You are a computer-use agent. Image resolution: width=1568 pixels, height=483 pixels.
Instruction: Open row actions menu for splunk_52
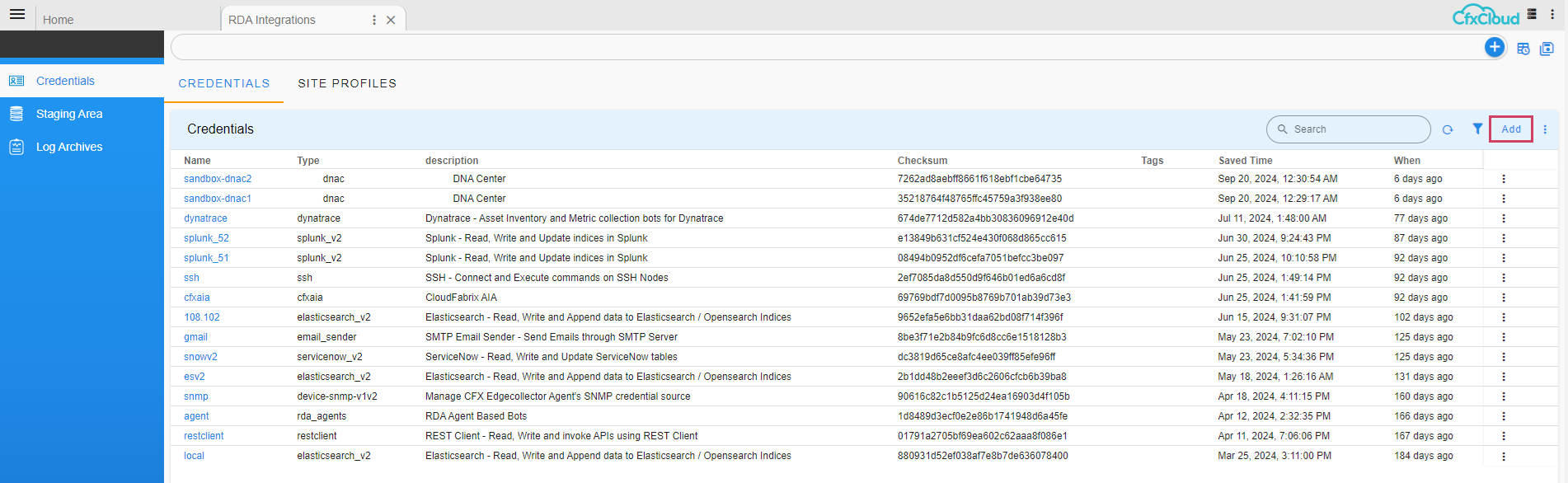click(1504, 238)
